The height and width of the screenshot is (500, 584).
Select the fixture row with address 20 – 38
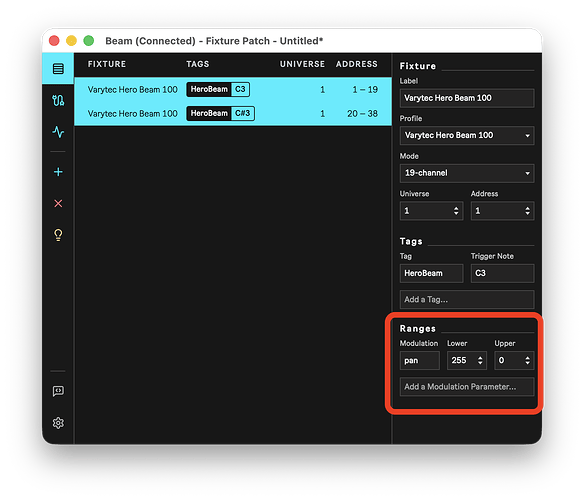coord(233,113)
